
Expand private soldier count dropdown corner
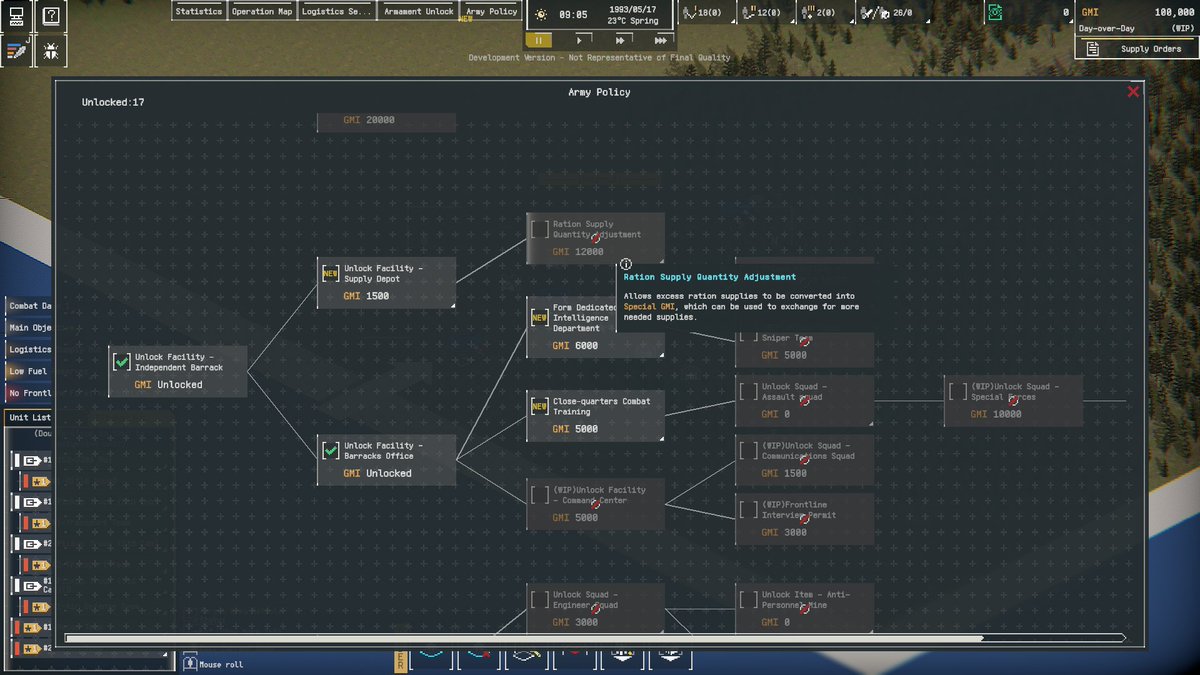coord(734,20)
